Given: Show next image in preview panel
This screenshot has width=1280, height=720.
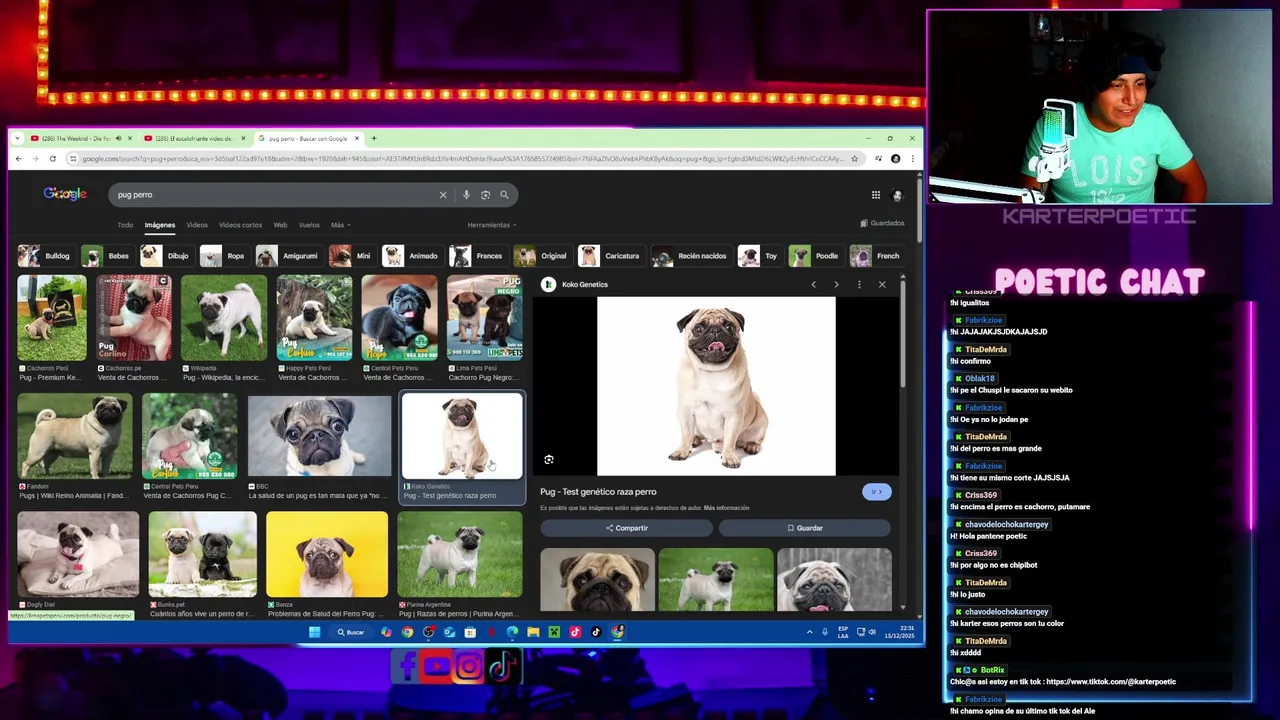Looking at the screenshot, I should (836, 285).
